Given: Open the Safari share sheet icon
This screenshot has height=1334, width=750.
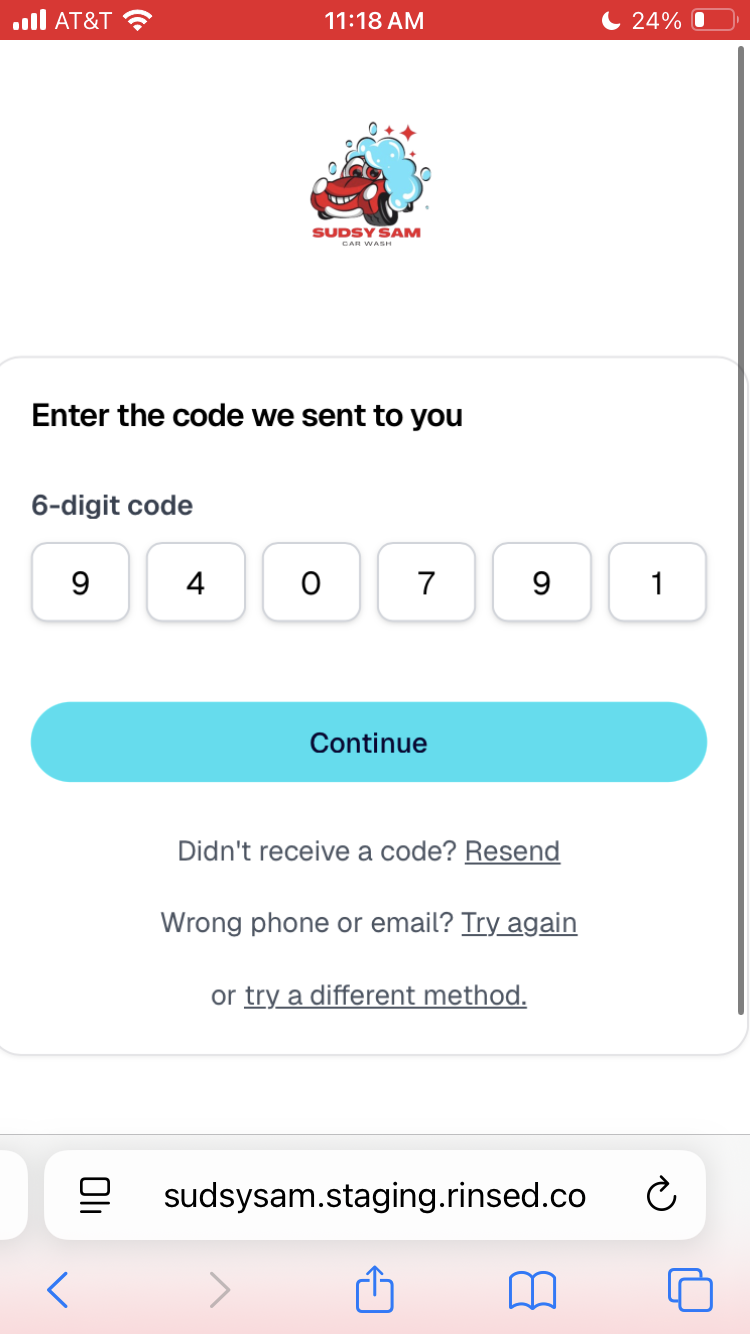Looking at the screenshot, I should (x=375, y=1287).
